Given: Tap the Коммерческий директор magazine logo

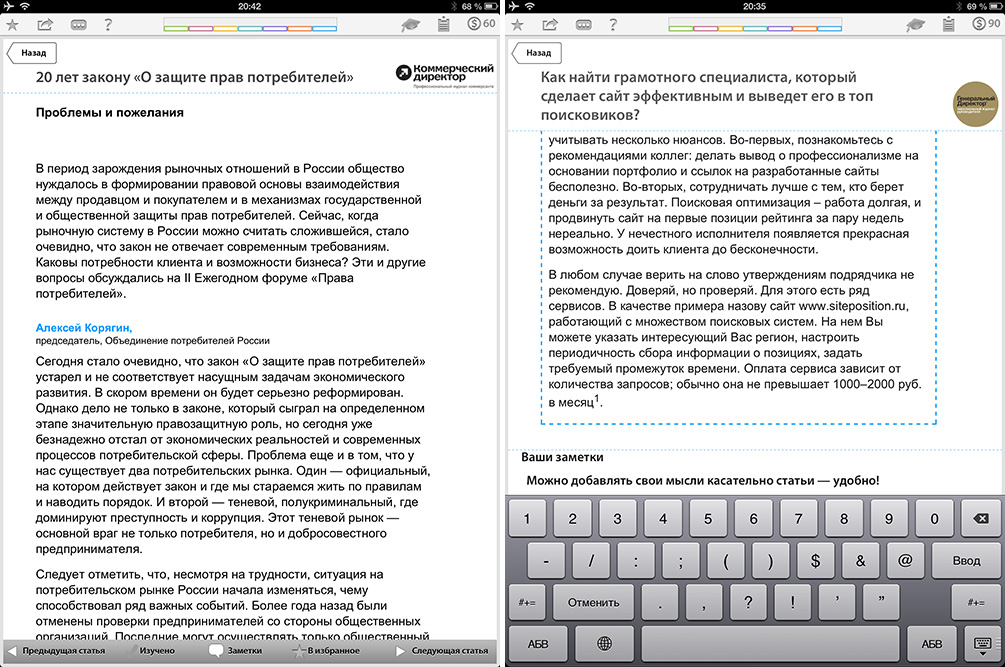Looking at the screenshot, I should (x=445, y=76).
